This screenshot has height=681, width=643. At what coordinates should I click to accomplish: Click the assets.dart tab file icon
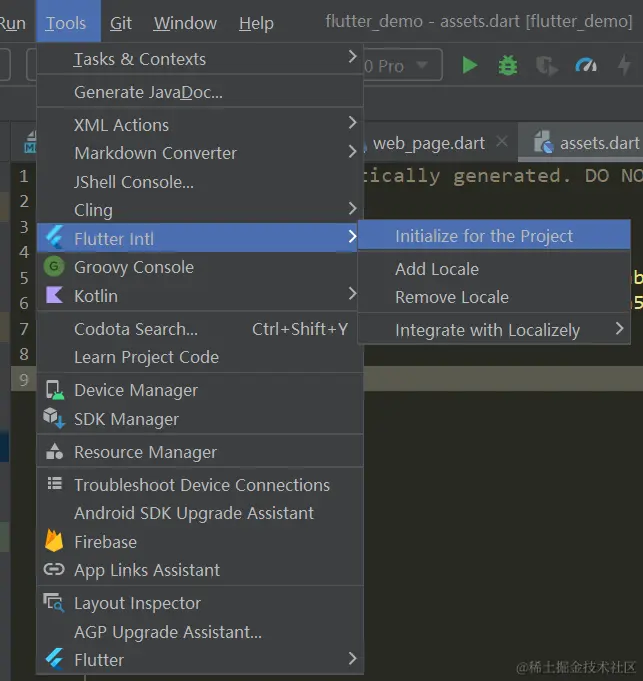544,142
